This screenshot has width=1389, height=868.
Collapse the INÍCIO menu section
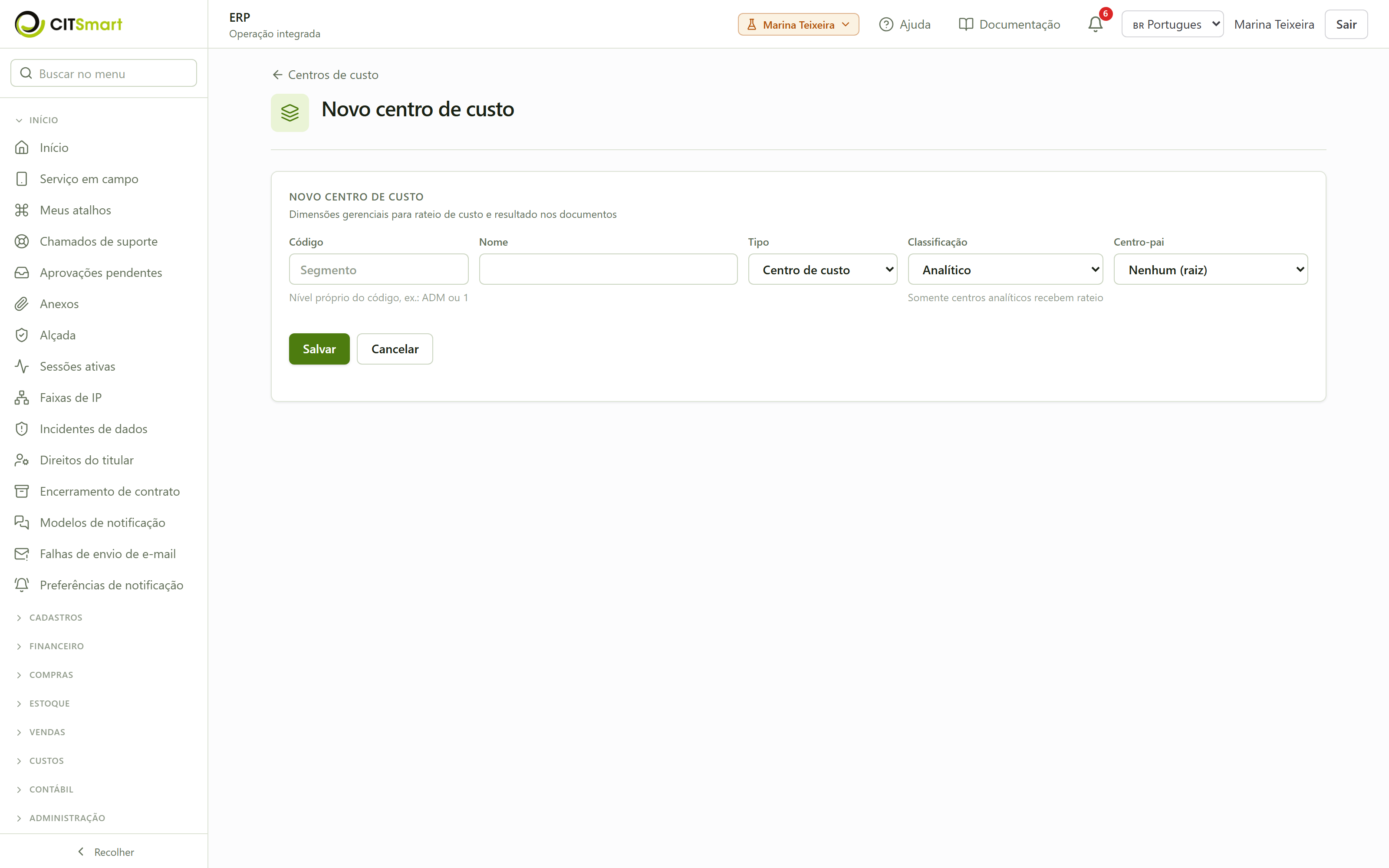(38, 120)
